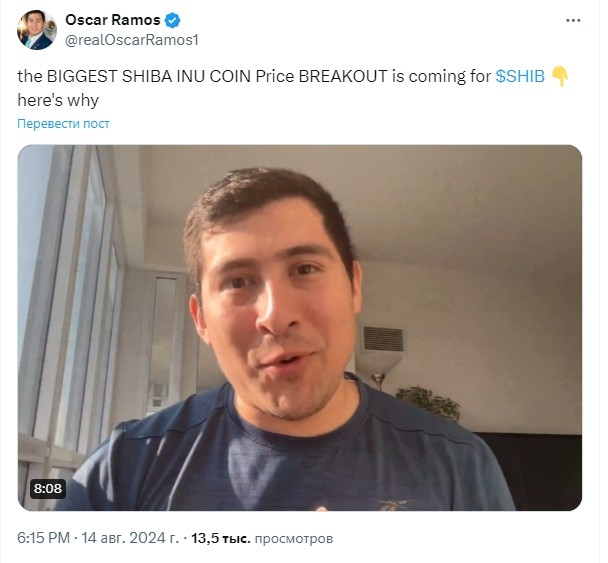Play the video of the man talking
The height and width of the screenshot is (563, 608).
point(300,328)
